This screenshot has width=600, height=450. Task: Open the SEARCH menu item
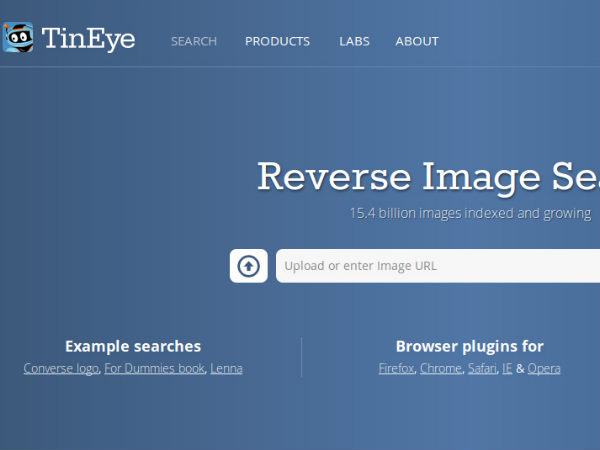pyautogui.click(x=194, y=41)
